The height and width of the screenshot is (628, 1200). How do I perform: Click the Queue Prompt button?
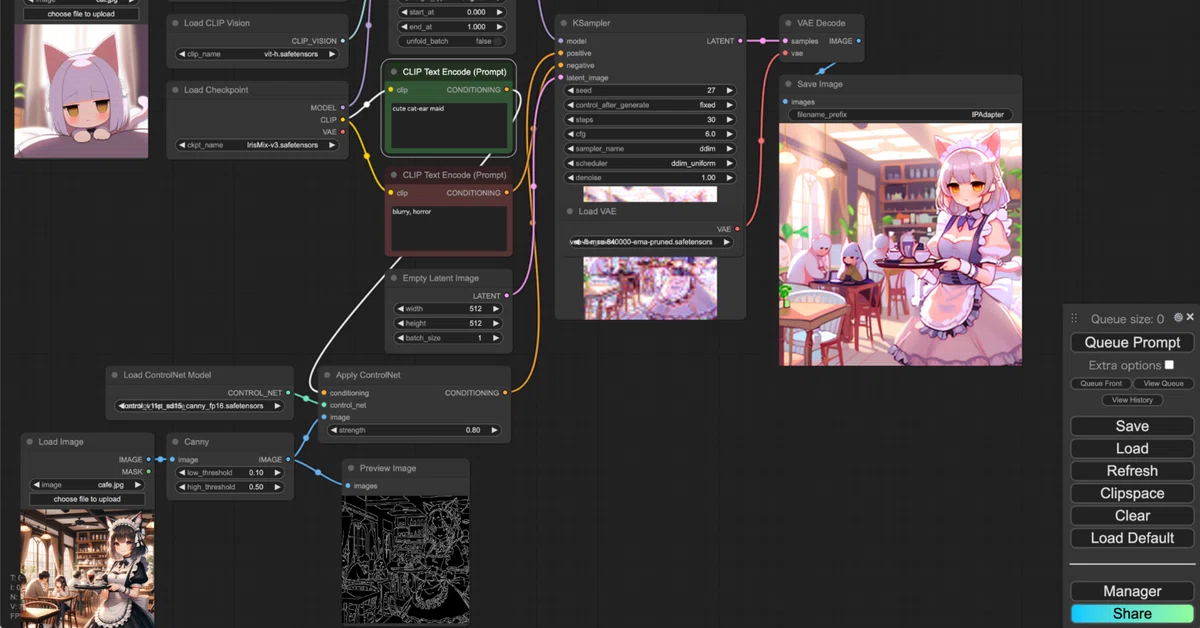pos(1132,342)
